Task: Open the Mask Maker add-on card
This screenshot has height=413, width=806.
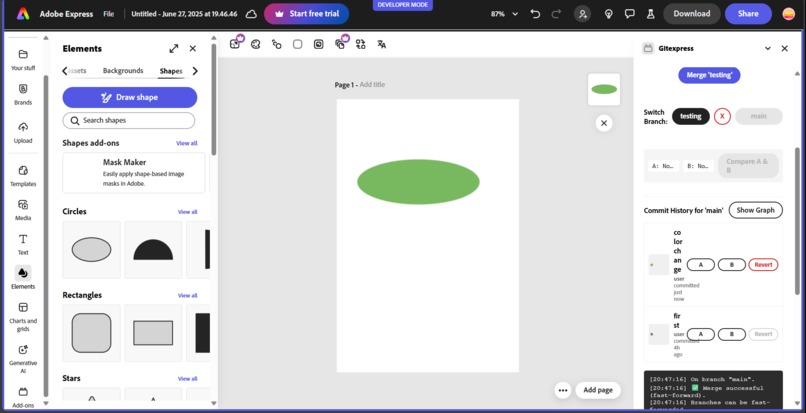Action: [134, 172]
